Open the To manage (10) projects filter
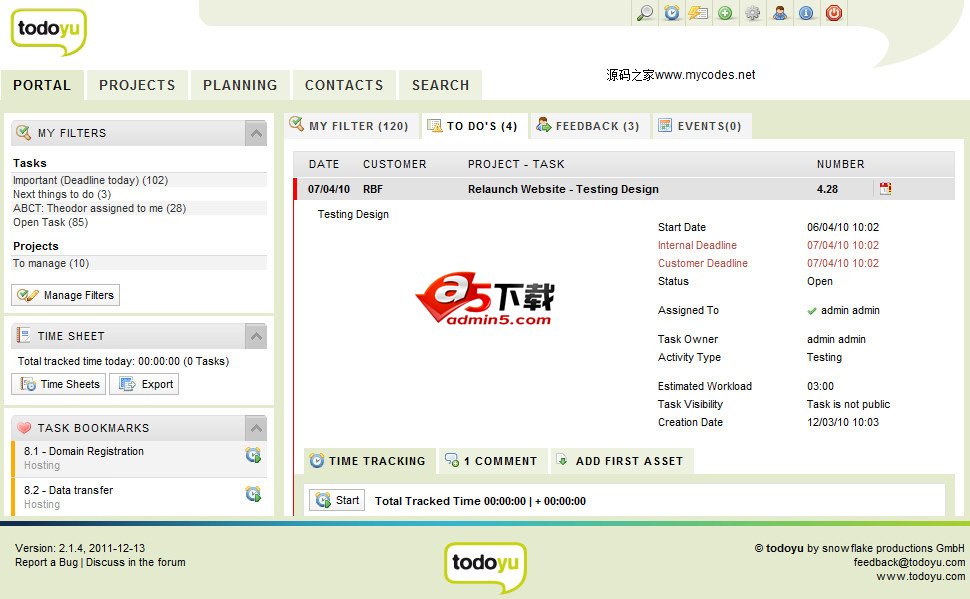Screen dimensions: 970x599 coord(51,263)
